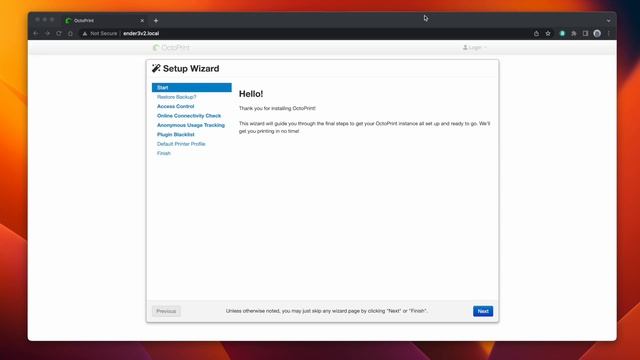Go to the Restore Backup? step
640x360 pixels.
[176, 97]
